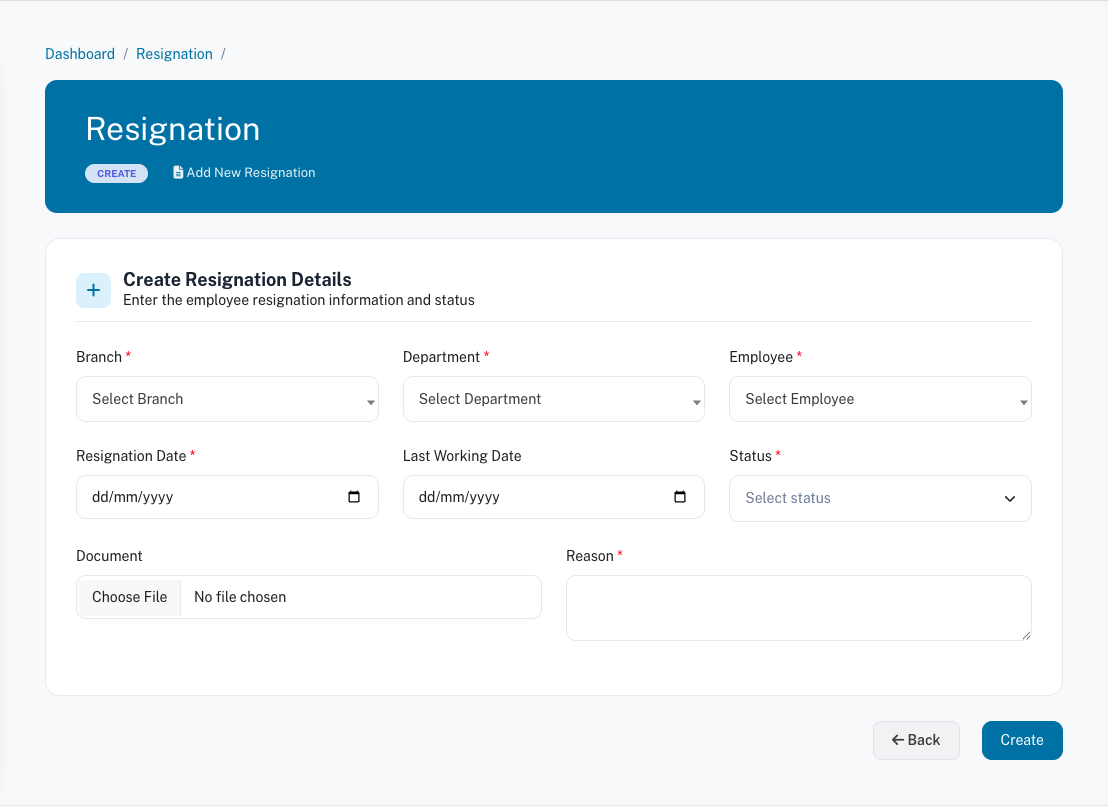Viewport: 1108px width, 807px height.
Task: Click the resize handle of Reason textarea
Action: [x=1025, y=634]
